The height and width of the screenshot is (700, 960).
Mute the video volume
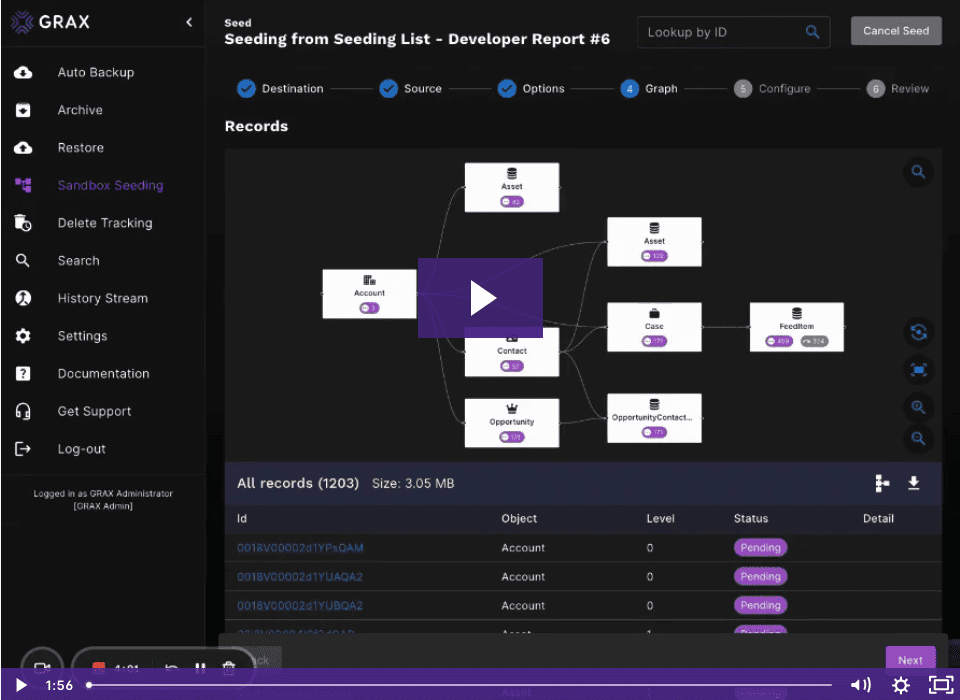860,685
